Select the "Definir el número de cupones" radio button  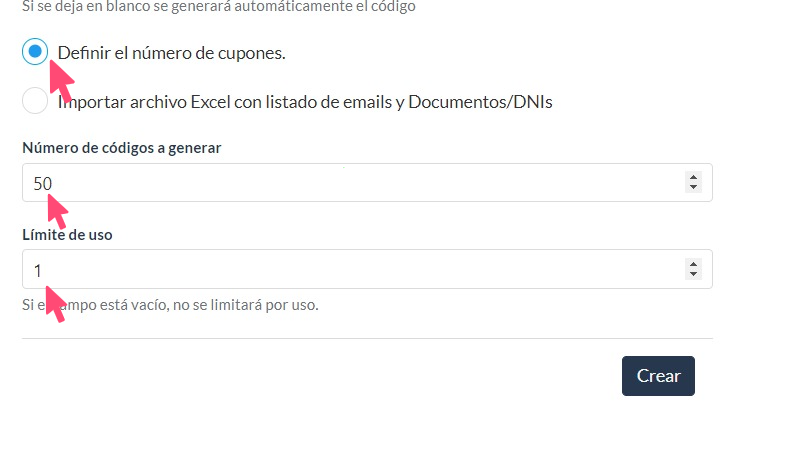click(35, 52)
